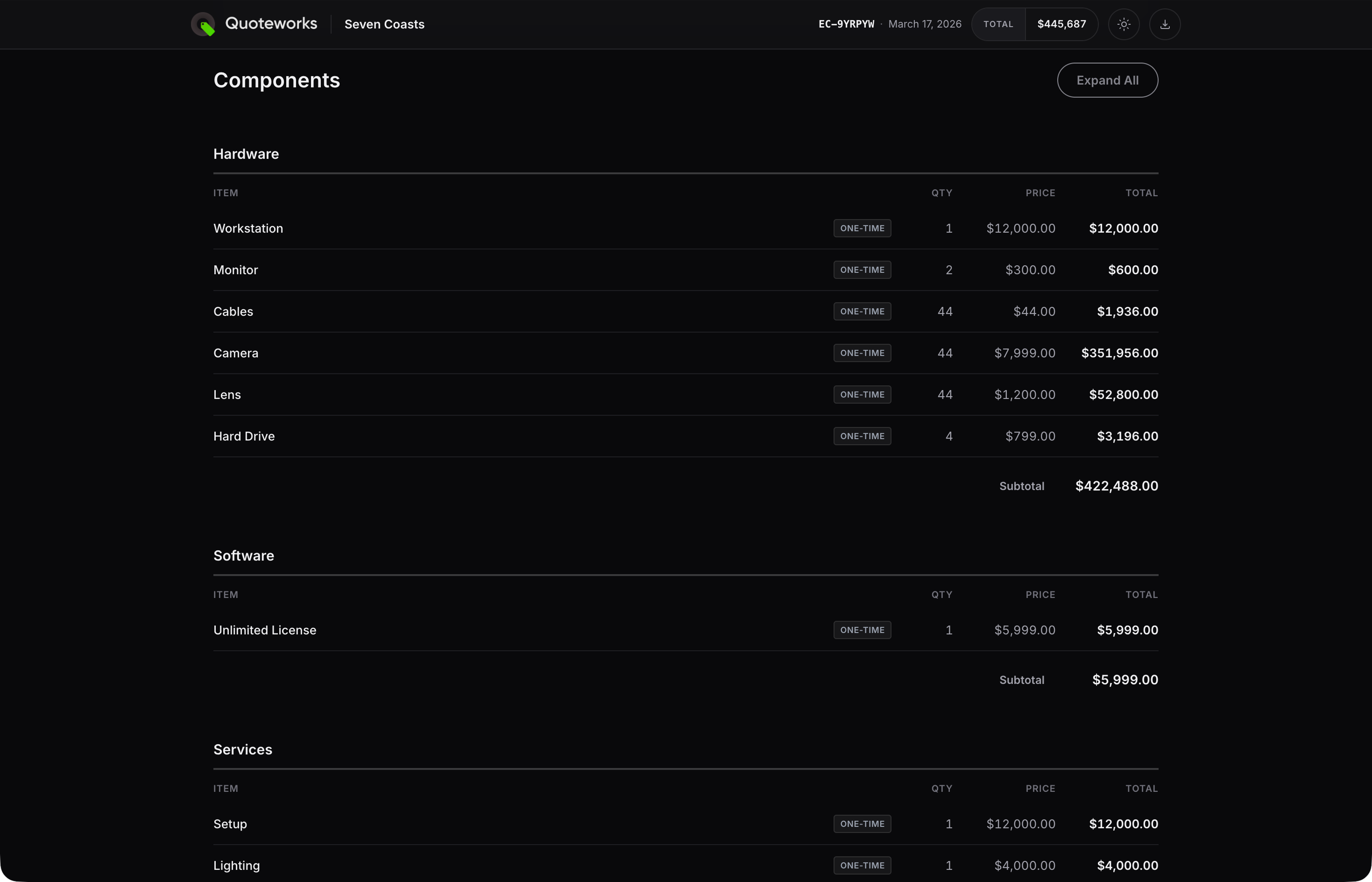Select the Lens item row
Image resolution: width=1372 pixels, height=882 pixels.
click(x=227, y=395)
